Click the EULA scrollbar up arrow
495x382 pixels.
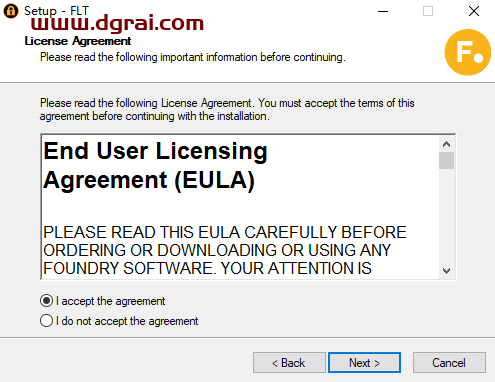coord(446,144)
